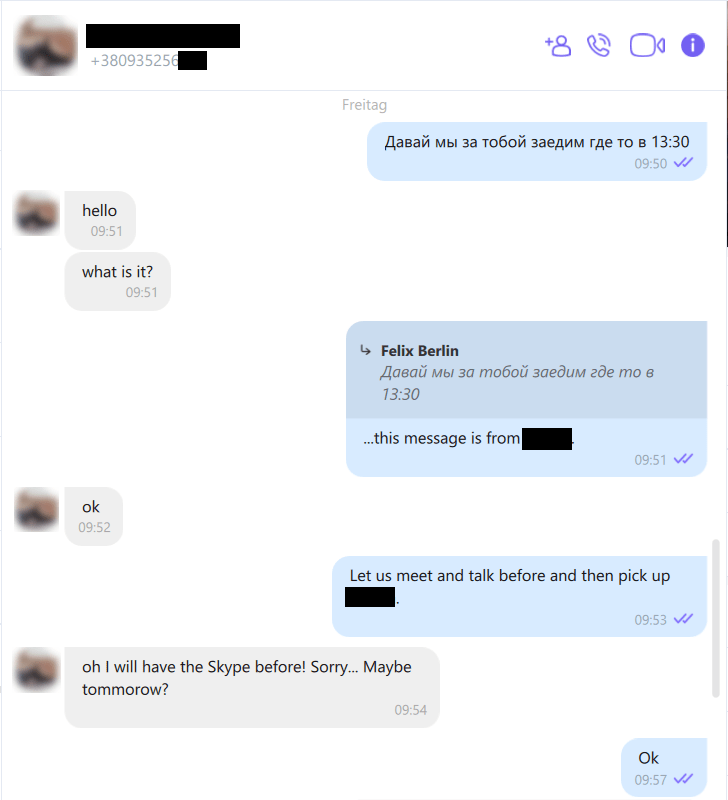Click the chat scrollbar handle
The width and height of the screenshot is (728, 800).
point(716,618)
